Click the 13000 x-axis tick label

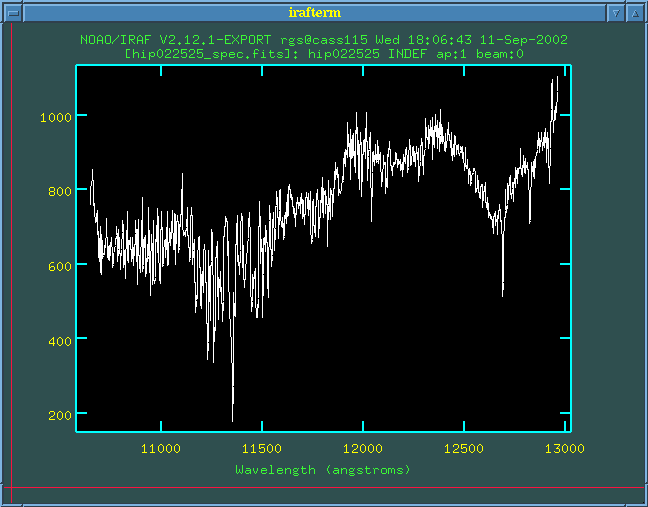coord(564,448)
